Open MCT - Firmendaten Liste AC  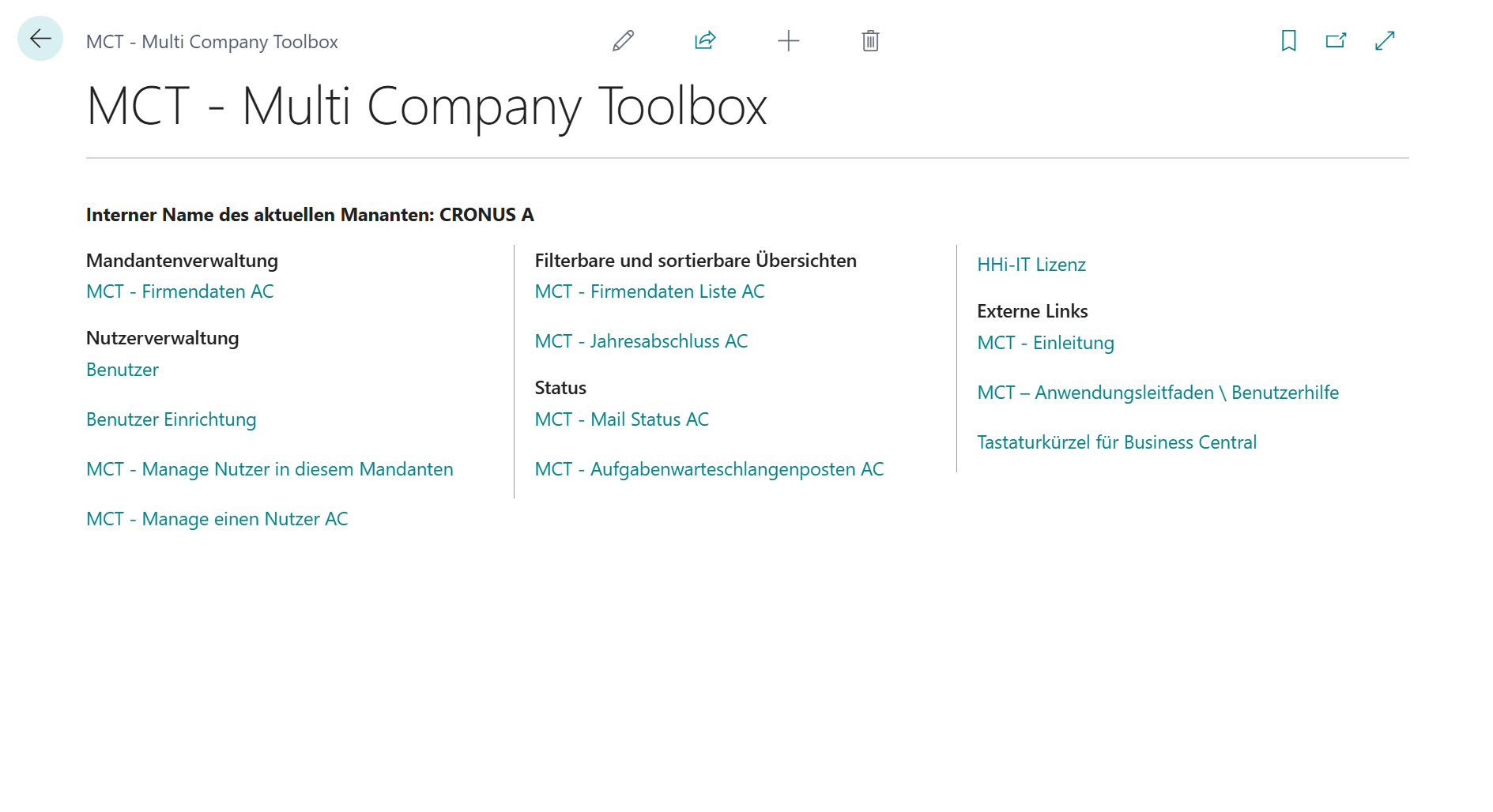(x=650, y=291)
